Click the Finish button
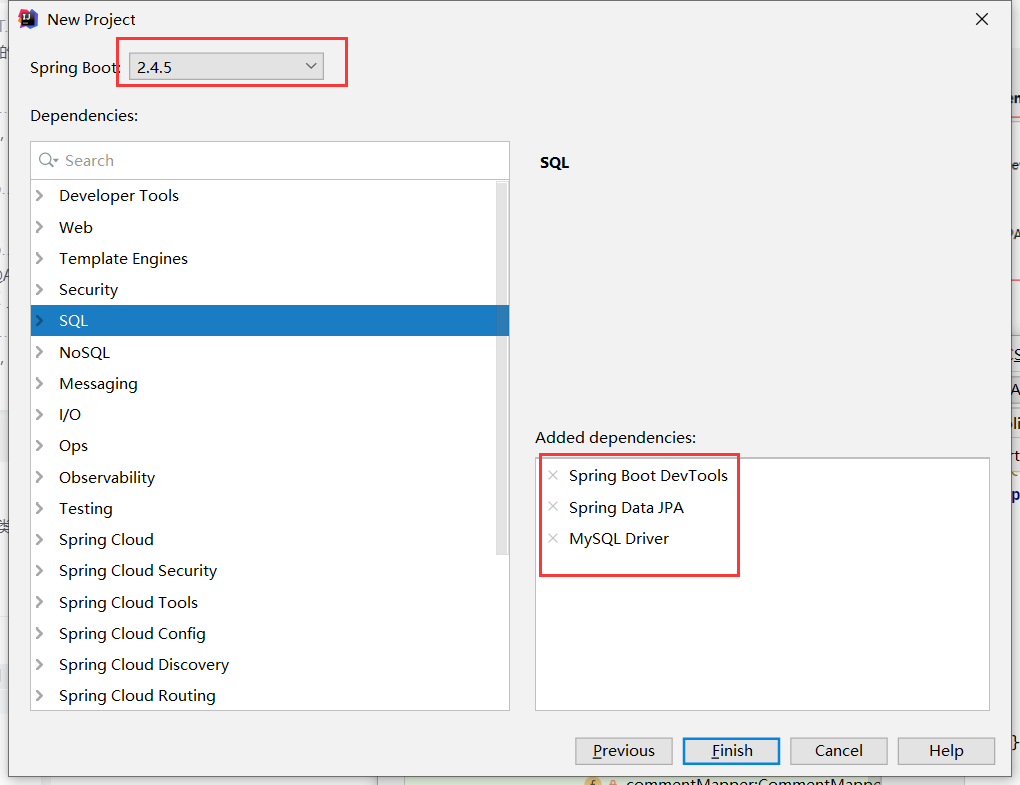 click(x=731, y=751)
